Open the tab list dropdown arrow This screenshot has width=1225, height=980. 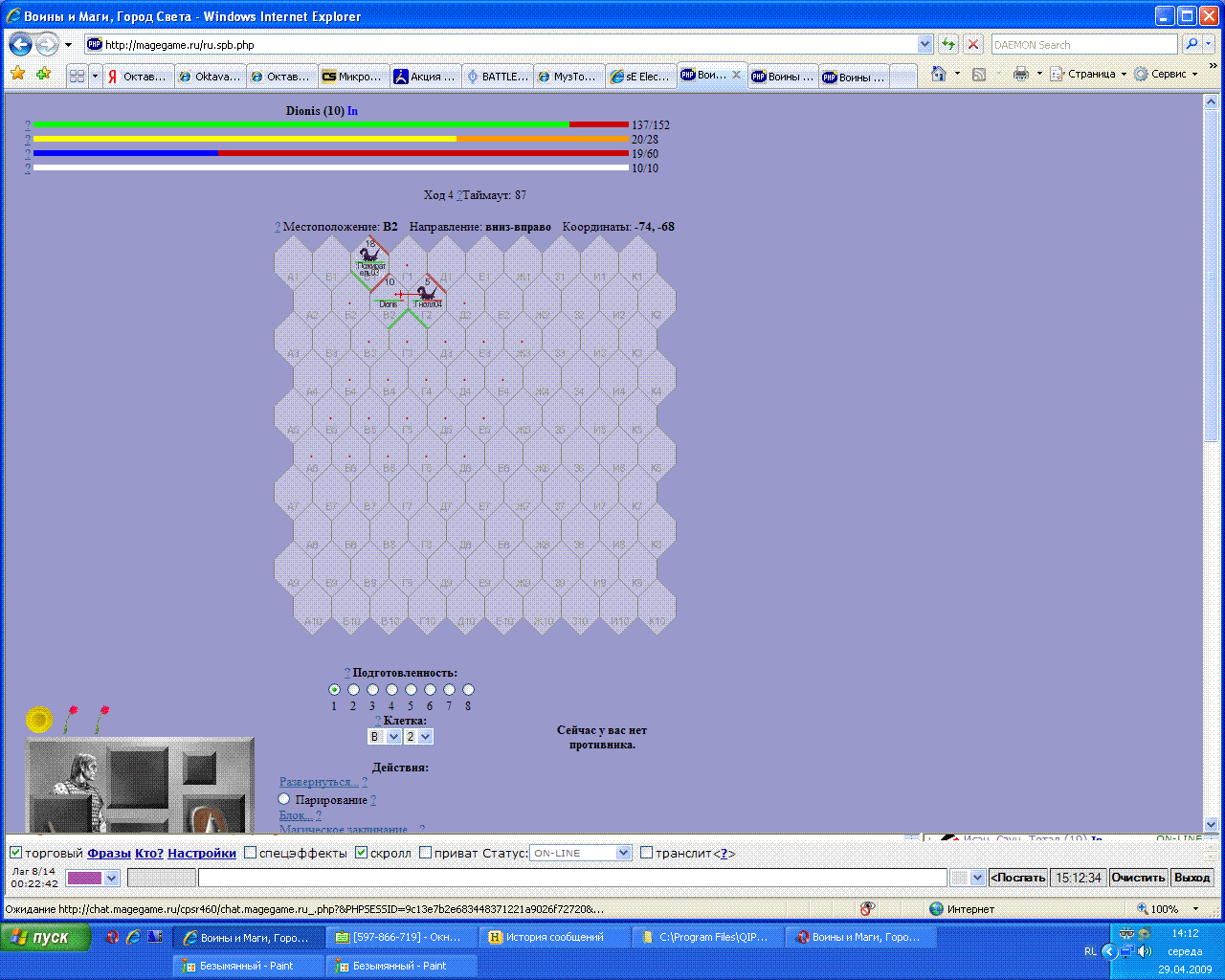click(x=95, y=77)
